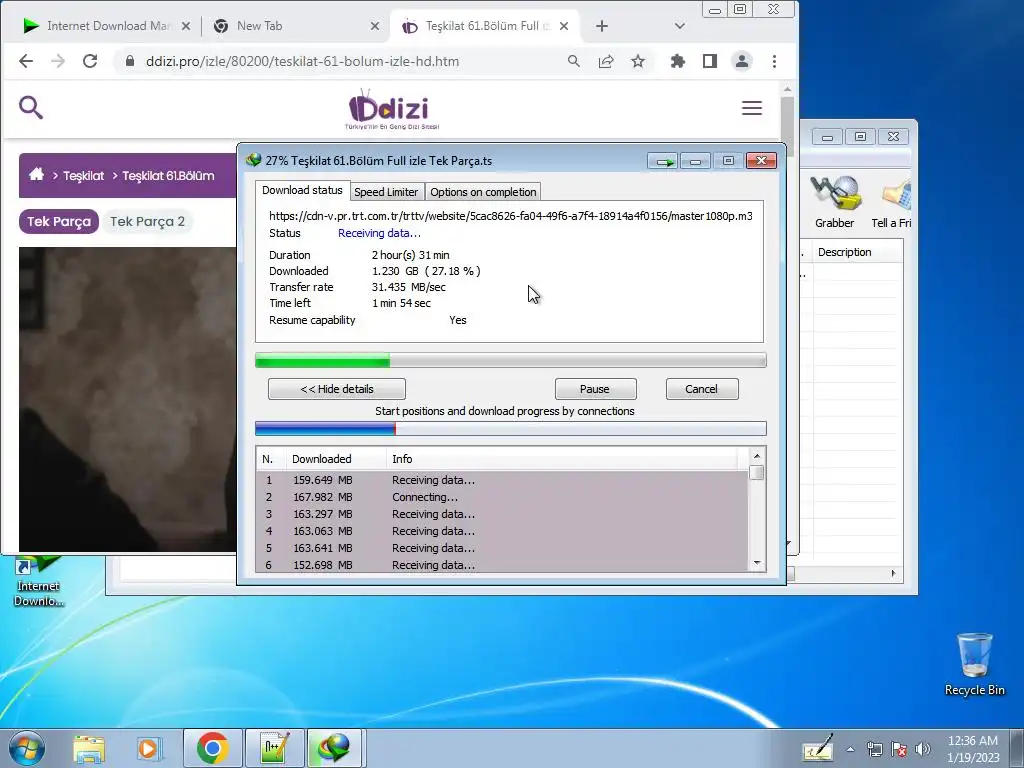Click Grabber icon in IDM main window
1024x768 pixels.
834,202
